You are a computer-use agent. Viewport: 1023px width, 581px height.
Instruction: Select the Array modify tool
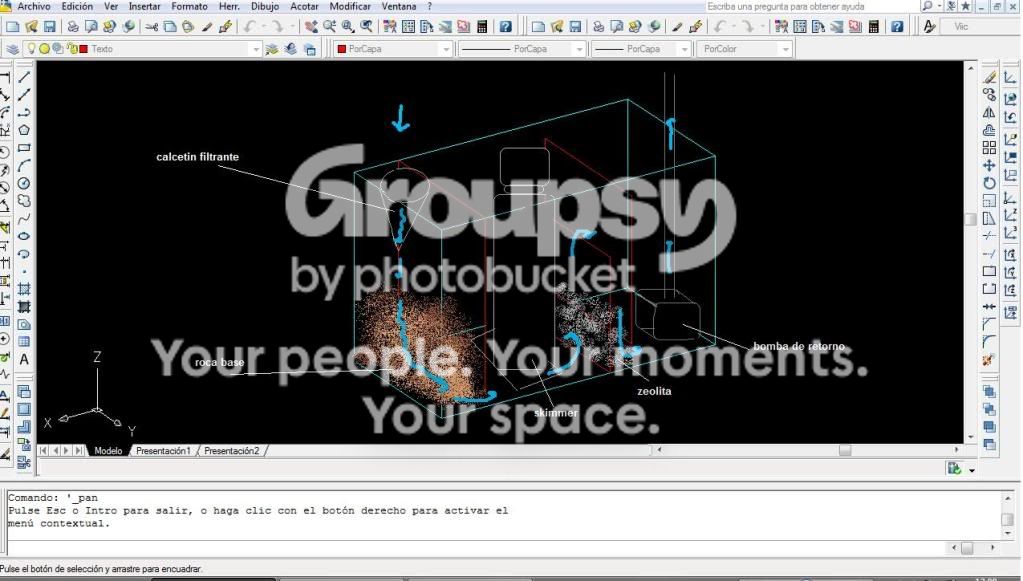click(x=990, y=148)
